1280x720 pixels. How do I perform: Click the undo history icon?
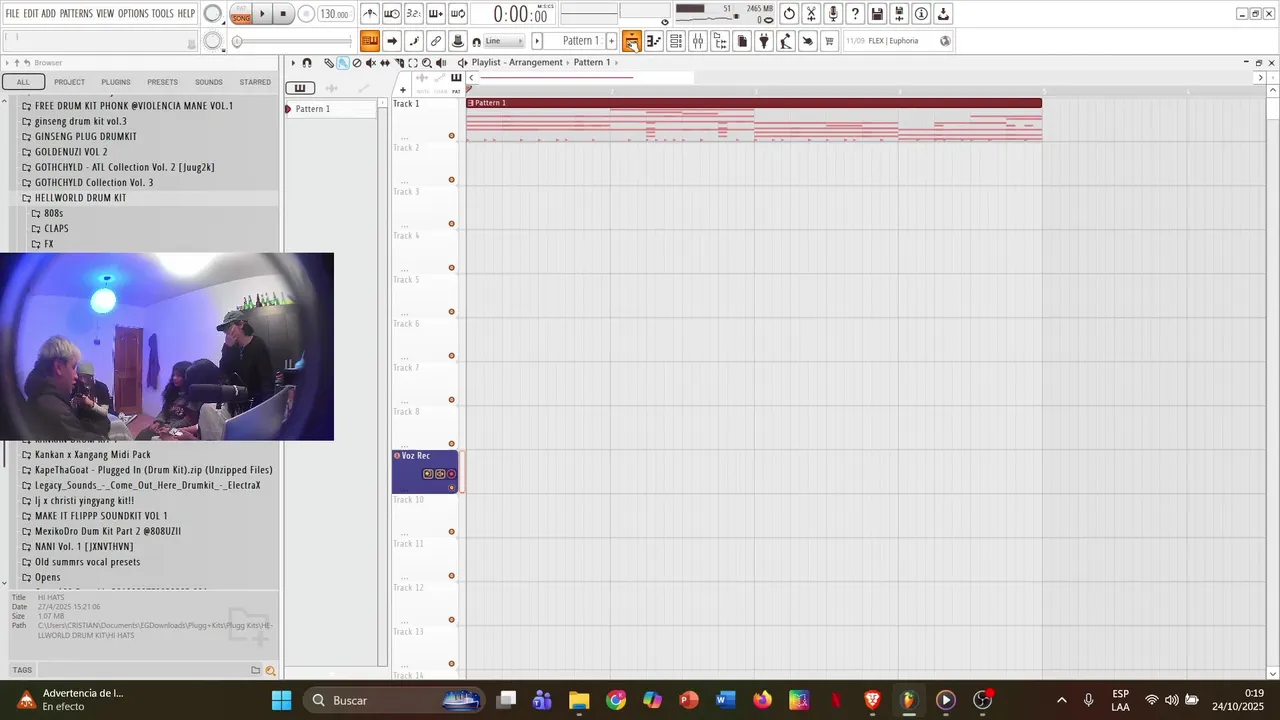(789, 14)
